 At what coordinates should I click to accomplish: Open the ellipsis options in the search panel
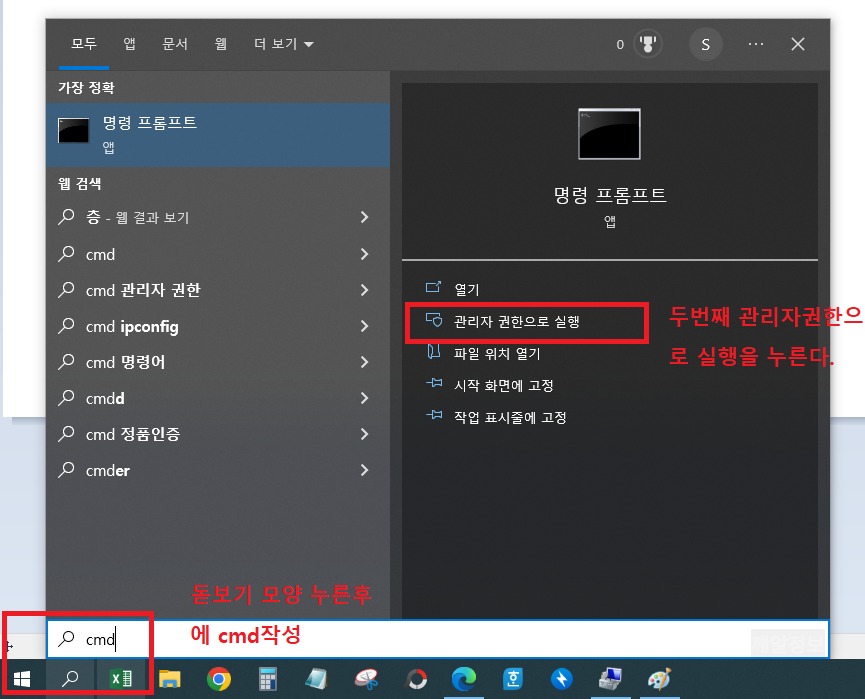pos(757,44)
